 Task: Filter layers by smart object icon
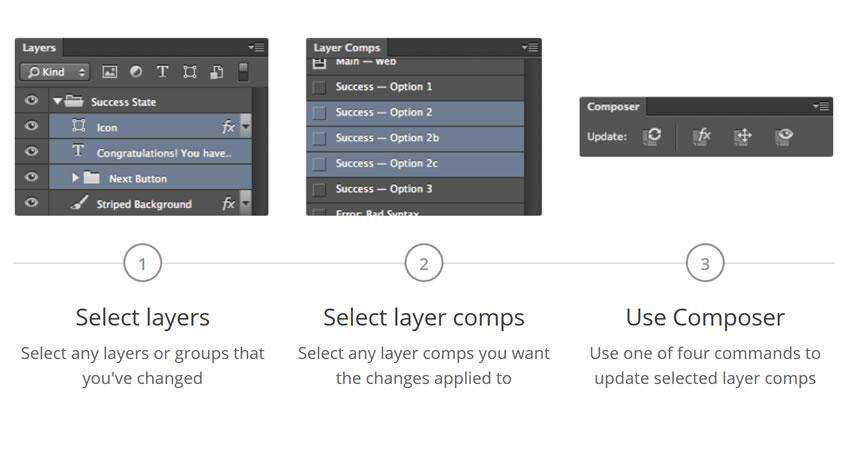pyautogui.click(x=216, y=72)
